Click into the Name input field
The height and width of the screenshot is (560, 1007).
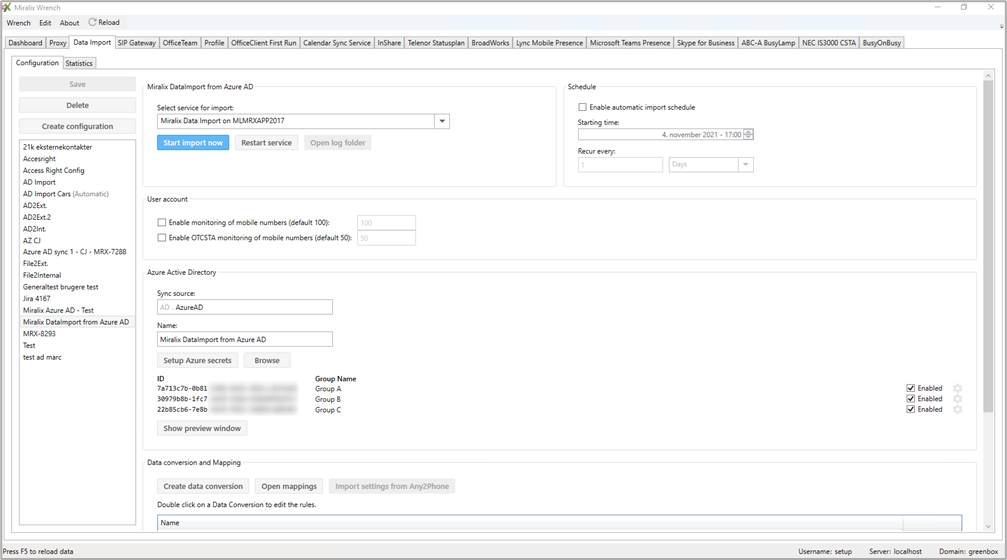[x=245, y=339]
